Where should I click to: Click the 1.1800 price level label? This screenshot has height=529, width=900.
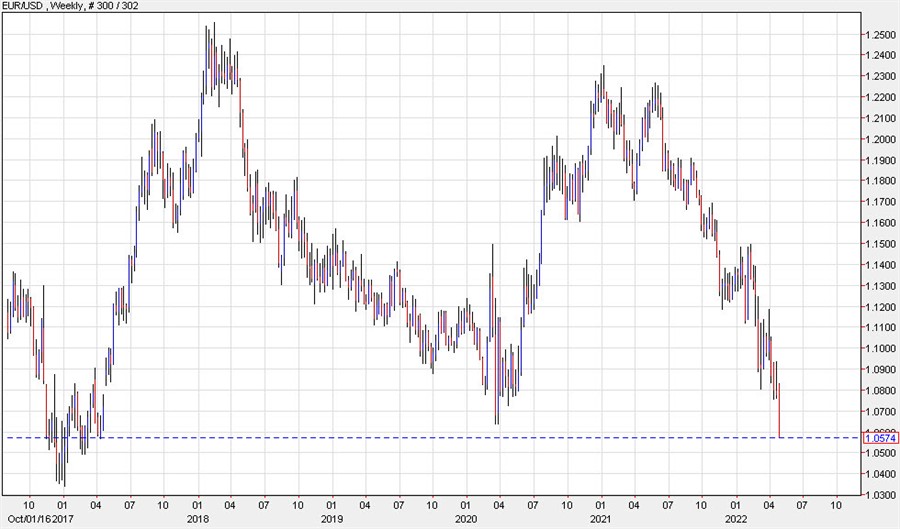882,181
